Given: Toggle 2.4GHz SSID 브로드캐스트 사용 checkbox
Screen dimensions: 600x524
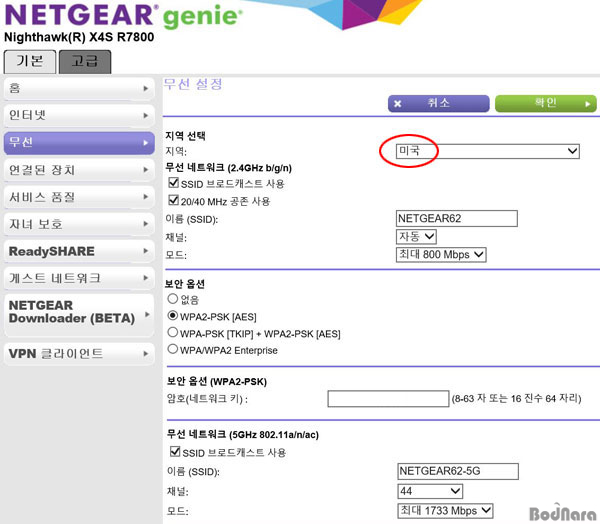Looking at the screenshot, I should click(174, 183).
